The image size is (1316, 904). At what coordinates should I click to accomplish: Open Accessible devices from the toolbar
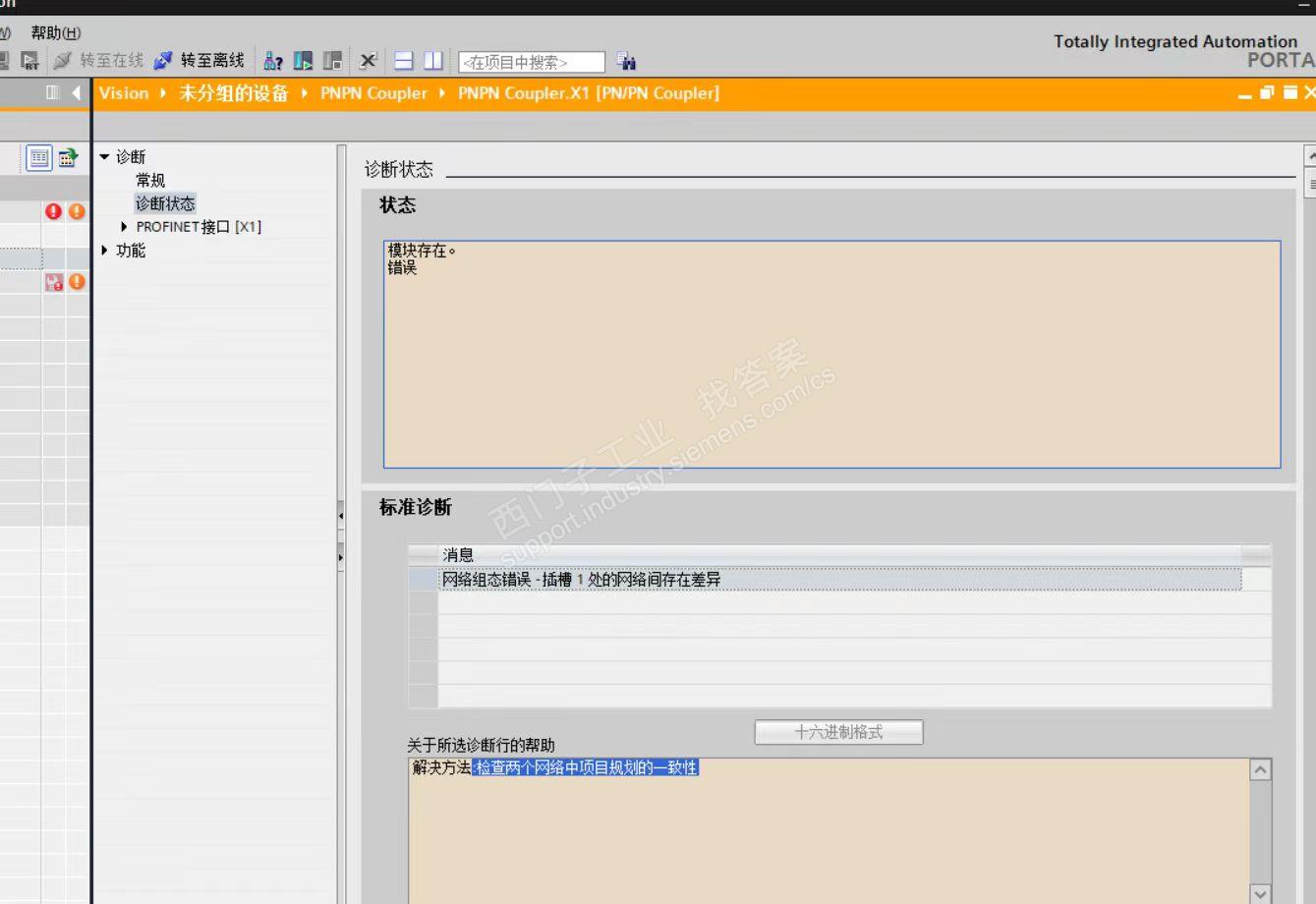tap(273, 61)
